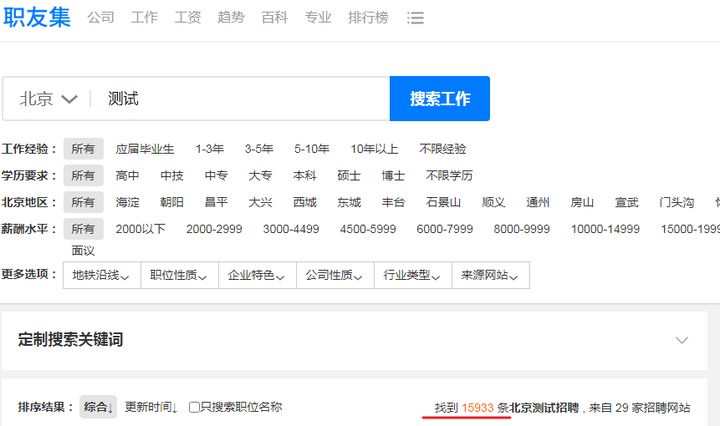This screenshot has width=720, height=426.
Task: Go to 工资 nav item
Action: pos(187,17)
